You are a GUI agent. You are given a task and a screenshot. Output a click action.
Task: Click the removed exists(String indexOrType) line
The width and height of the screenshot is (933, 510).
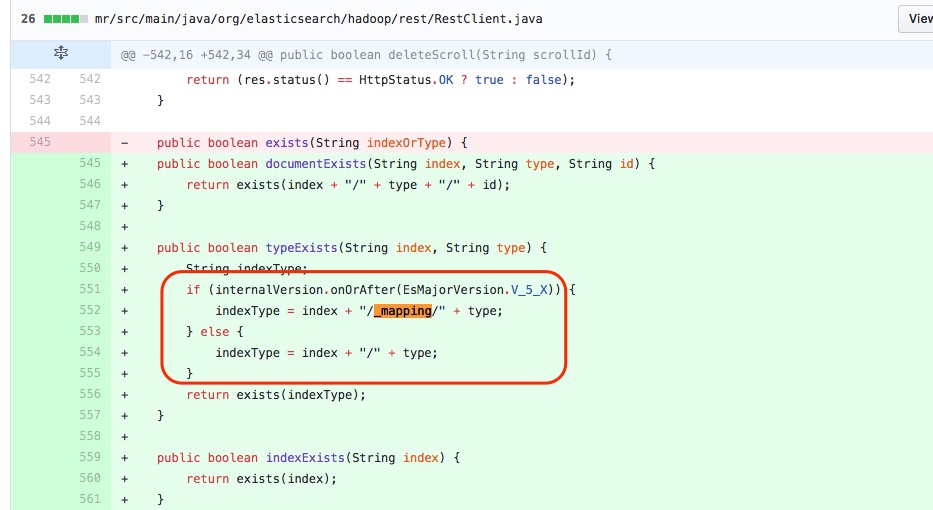coord(312,143)
